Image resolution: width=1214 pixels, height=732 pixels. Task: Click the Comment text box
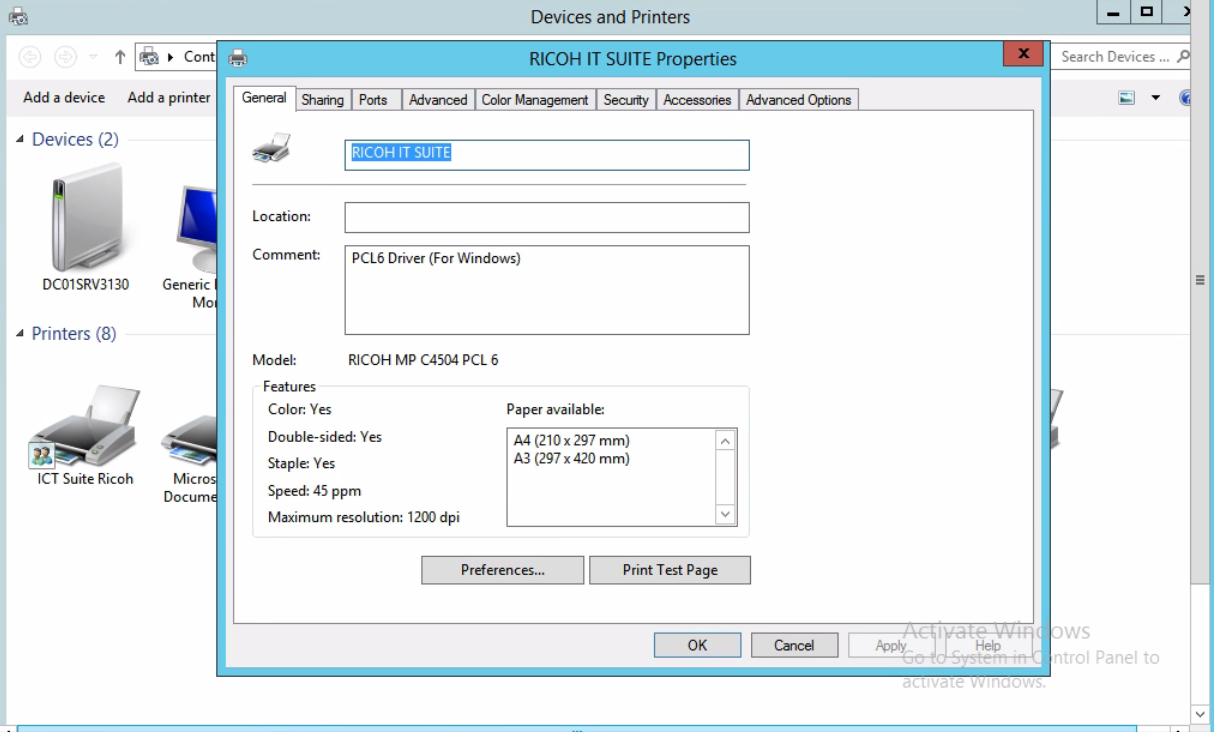point(547,290)
